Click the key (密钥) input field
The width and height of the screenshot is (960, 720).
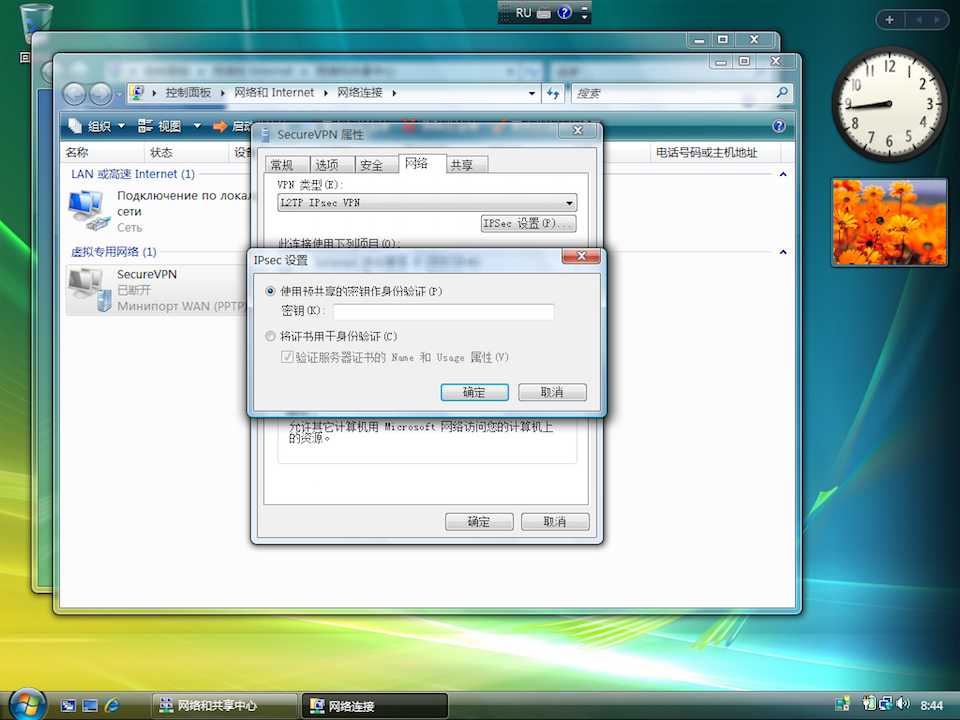tap(443, 312)
